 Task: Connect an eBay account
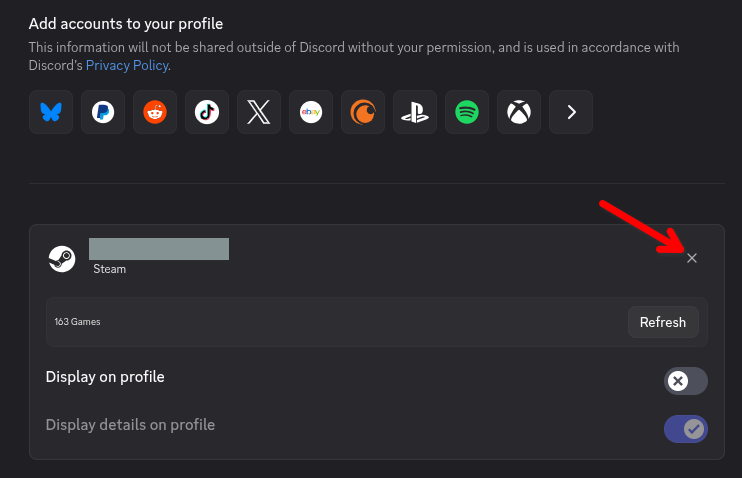click(311, 112)
